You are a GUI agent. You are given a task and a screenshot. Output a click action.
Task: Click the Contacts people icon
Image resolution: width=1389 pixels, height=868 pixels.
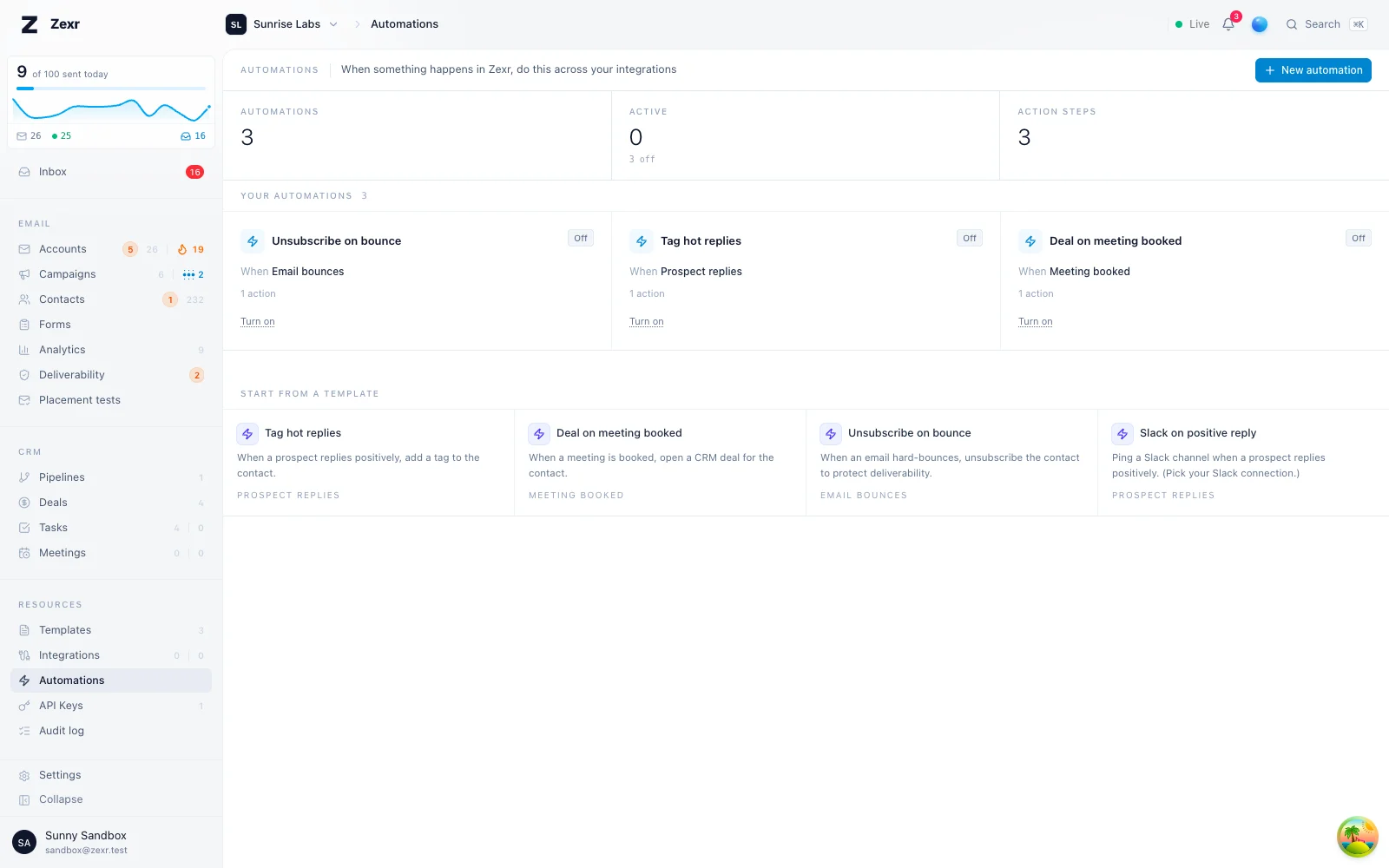(x=24, y=299)
